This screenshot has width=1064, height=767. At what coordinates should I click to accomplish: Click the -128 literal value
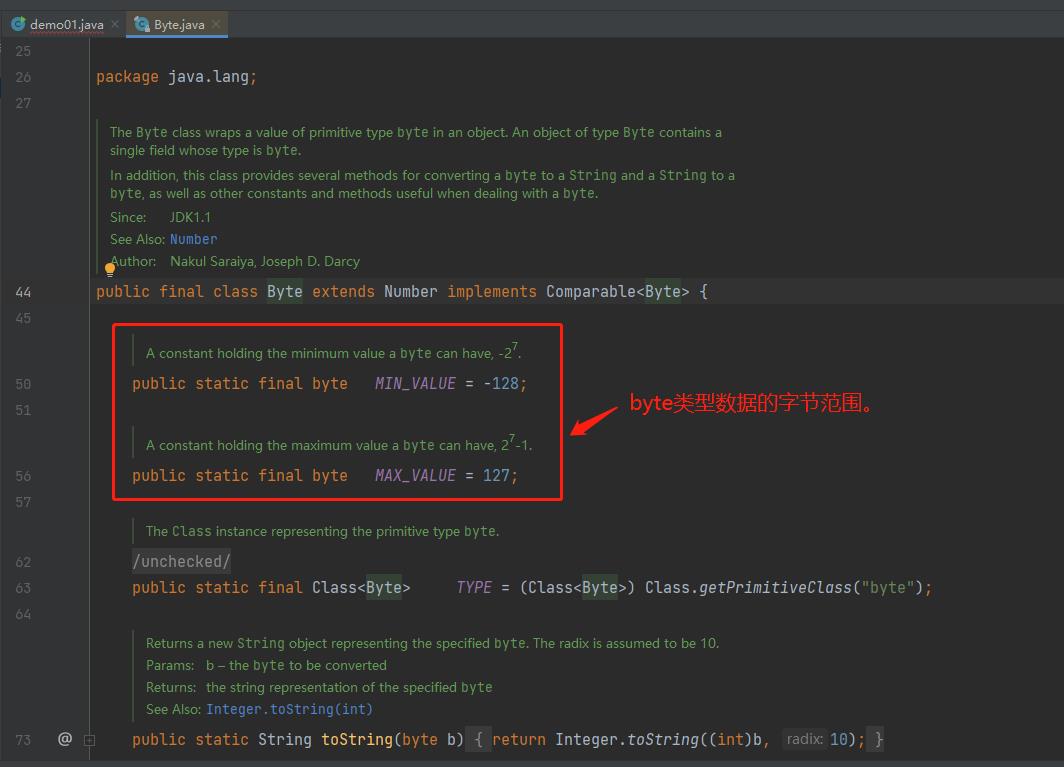click(501, 384)
